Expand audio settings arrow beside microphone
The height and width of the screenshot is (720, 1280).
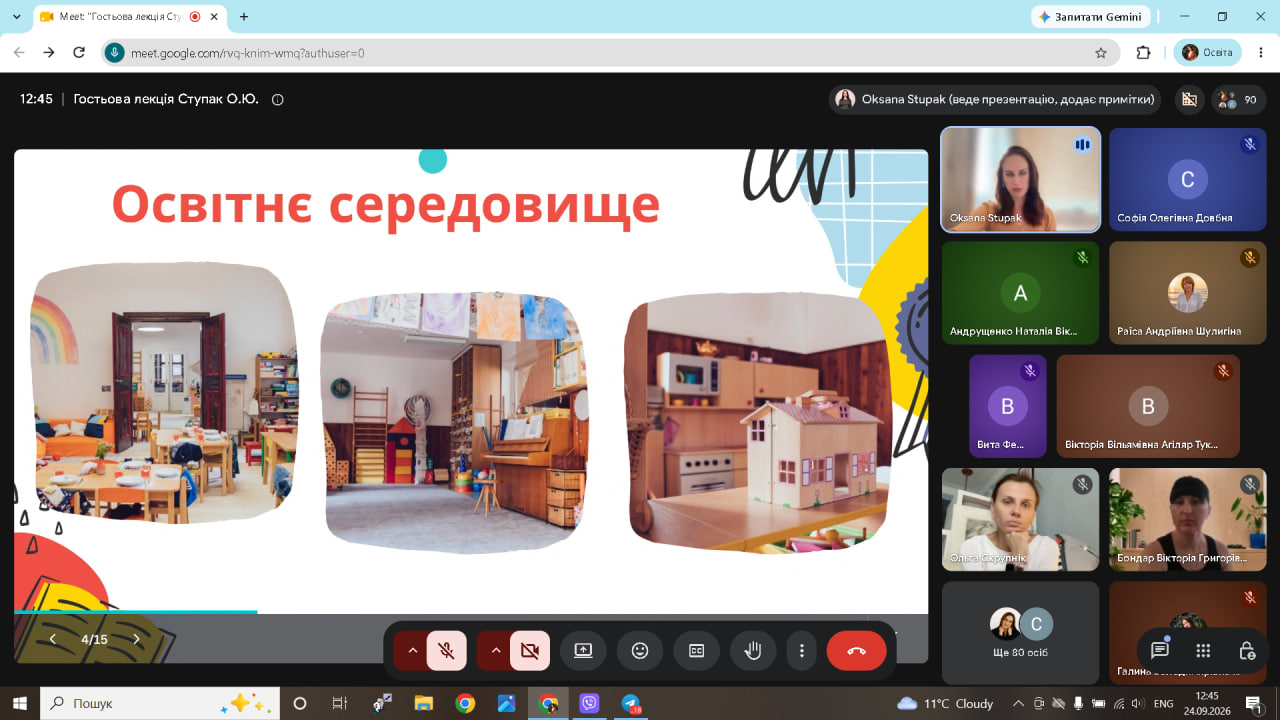click(412, 651)
